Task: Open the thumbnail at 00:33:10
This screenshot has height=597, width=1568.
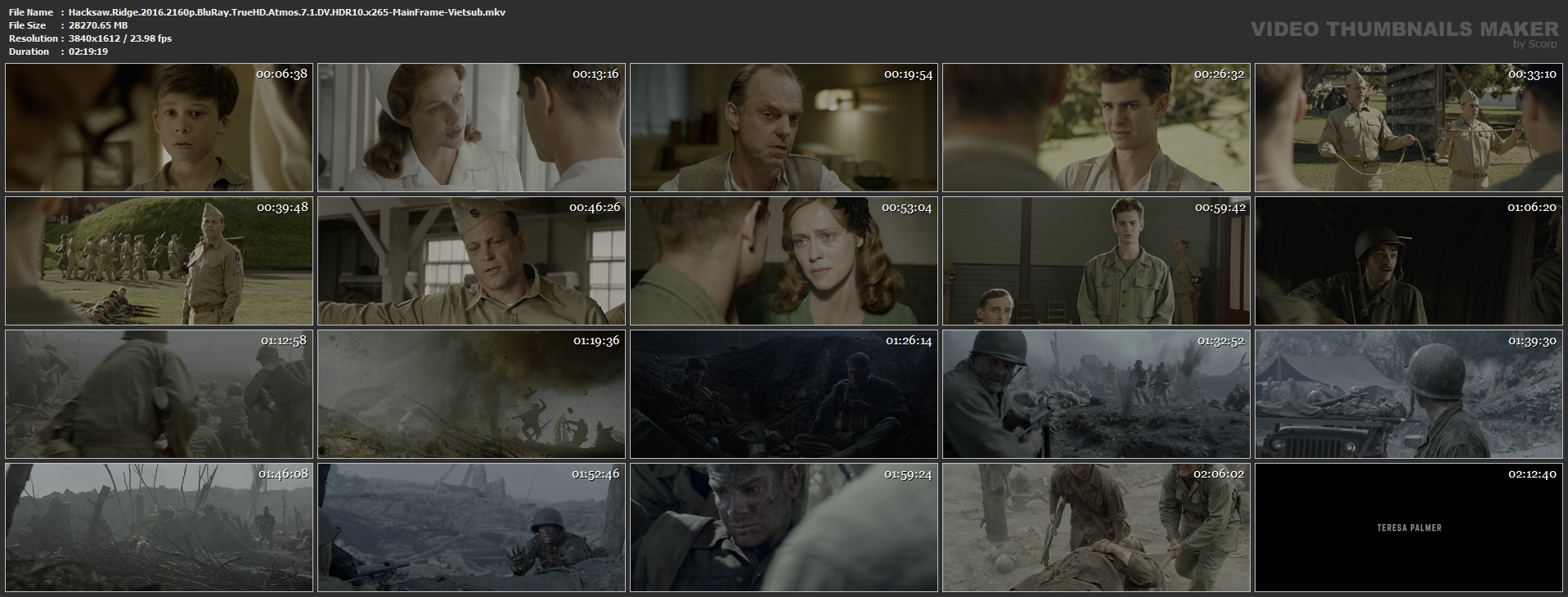Action: (1409, 128)
